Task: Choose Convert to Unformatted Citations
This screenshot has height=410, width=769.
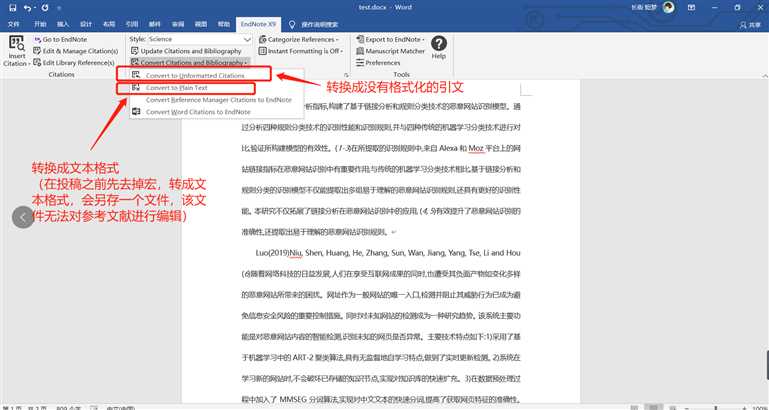Action: click(x=195, y=76)
